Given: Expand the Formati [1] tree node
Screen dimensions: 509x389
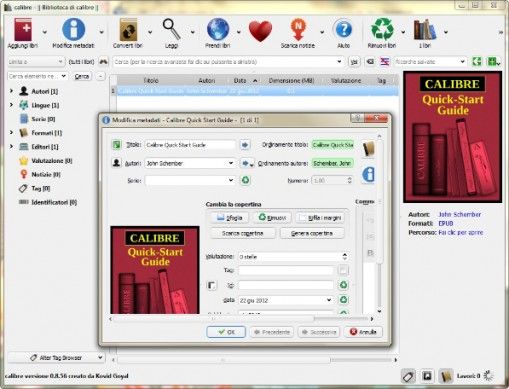Looking at the screenshot, I should (x=12, y=133).
